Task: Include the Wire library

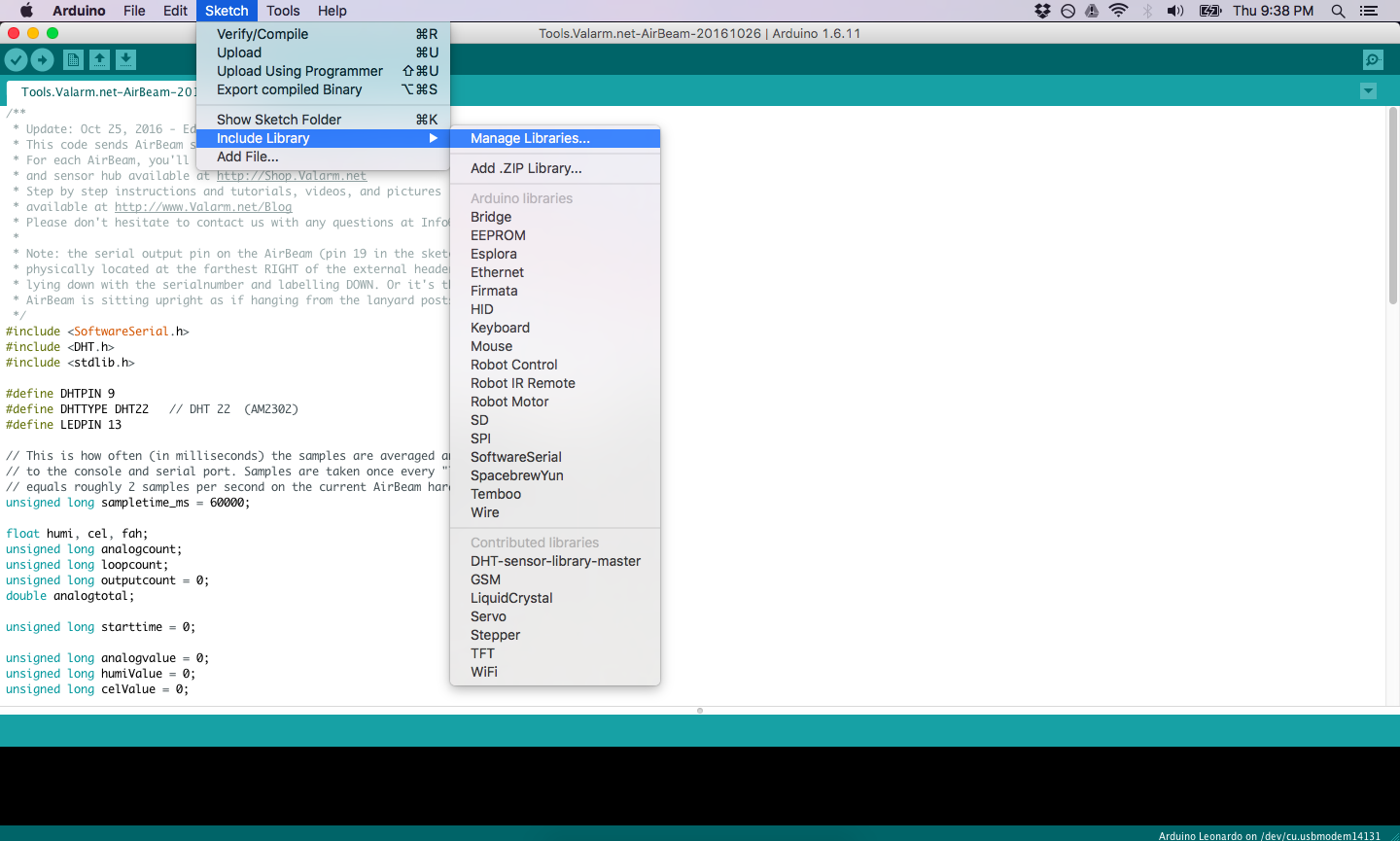Action: (555, 512)
